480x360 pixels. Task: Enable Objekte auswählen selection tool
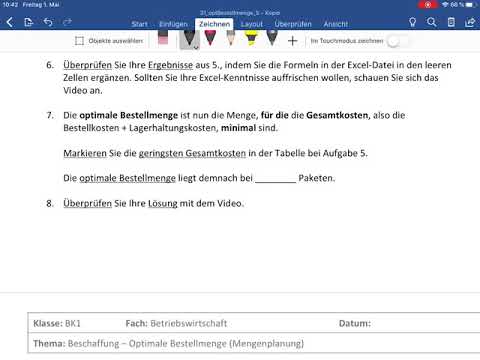click(x=109, y=41)
